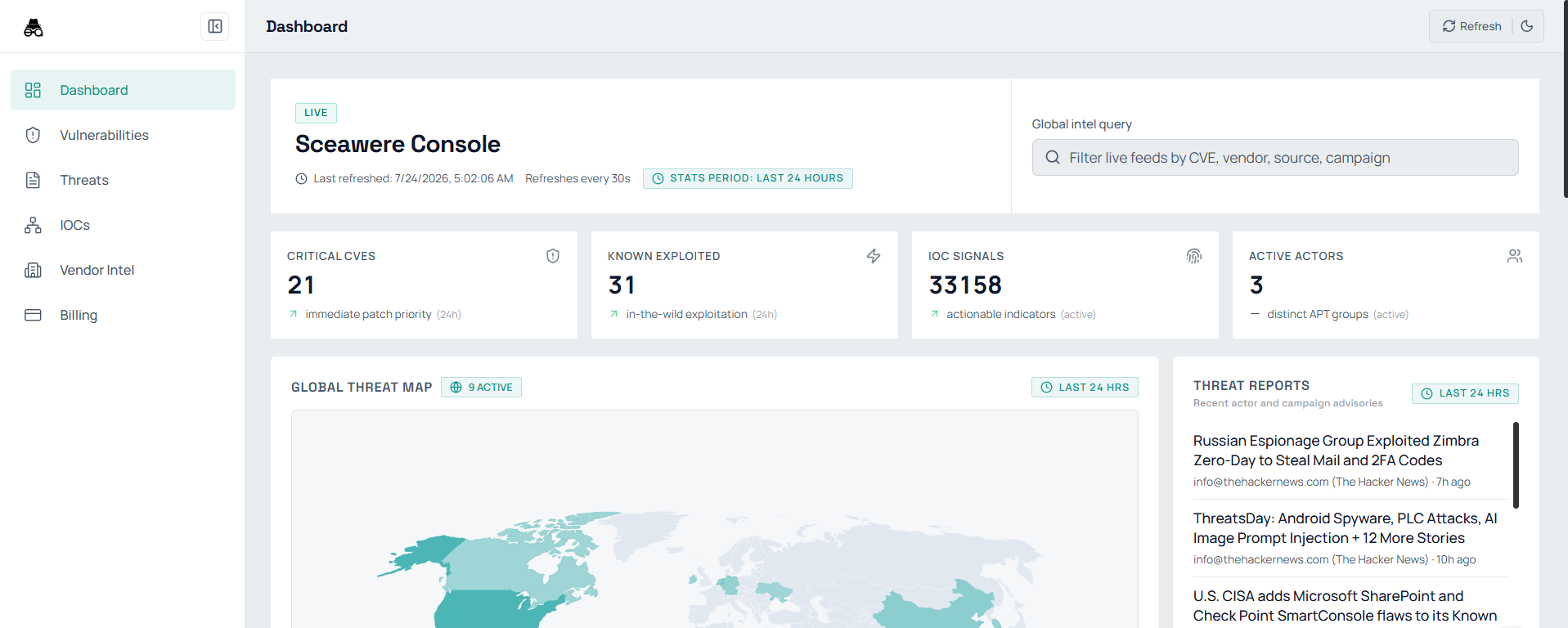
Task: Open the Active Actors count 3
Action: click(x=1256, y=285)
